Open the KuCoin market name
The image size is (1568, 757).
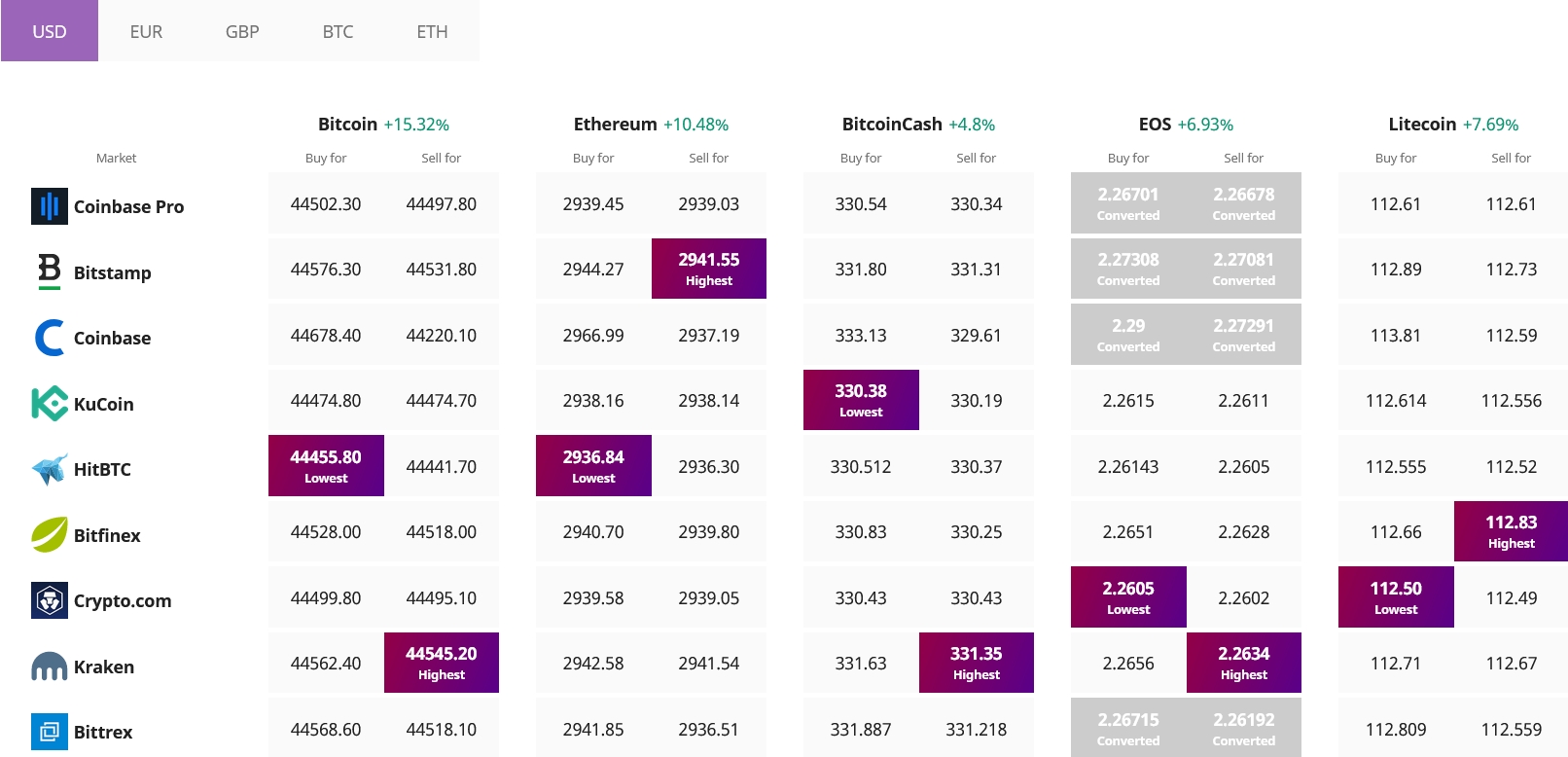pyautogui.click(x=104, y=404)
